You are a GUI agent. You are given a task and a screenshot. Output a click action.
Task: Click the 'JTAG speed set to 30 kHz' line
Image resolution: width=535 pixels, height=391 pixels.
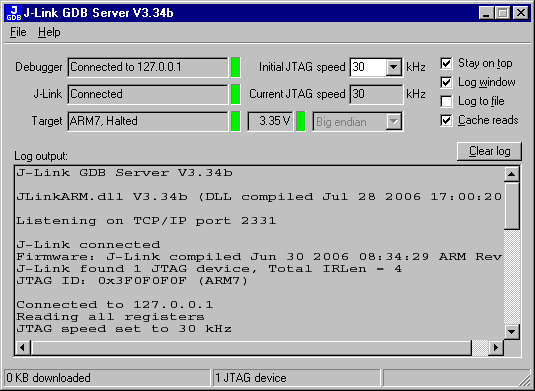click(x=124, y=329)
